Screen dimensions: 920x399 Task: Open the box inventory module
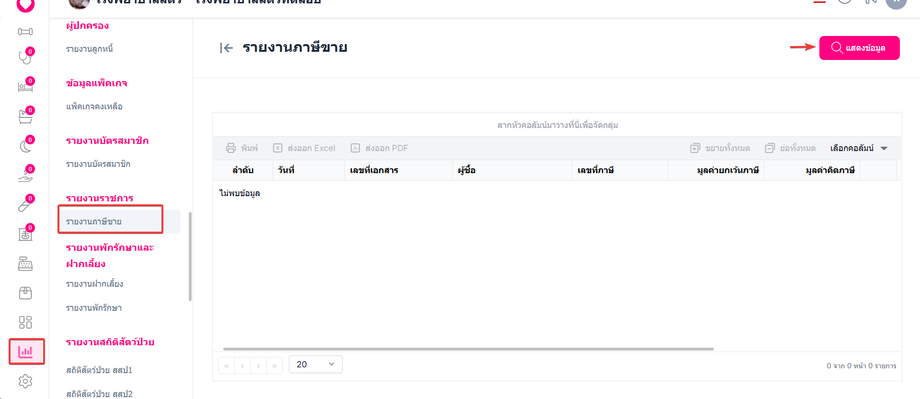[25, 293]
